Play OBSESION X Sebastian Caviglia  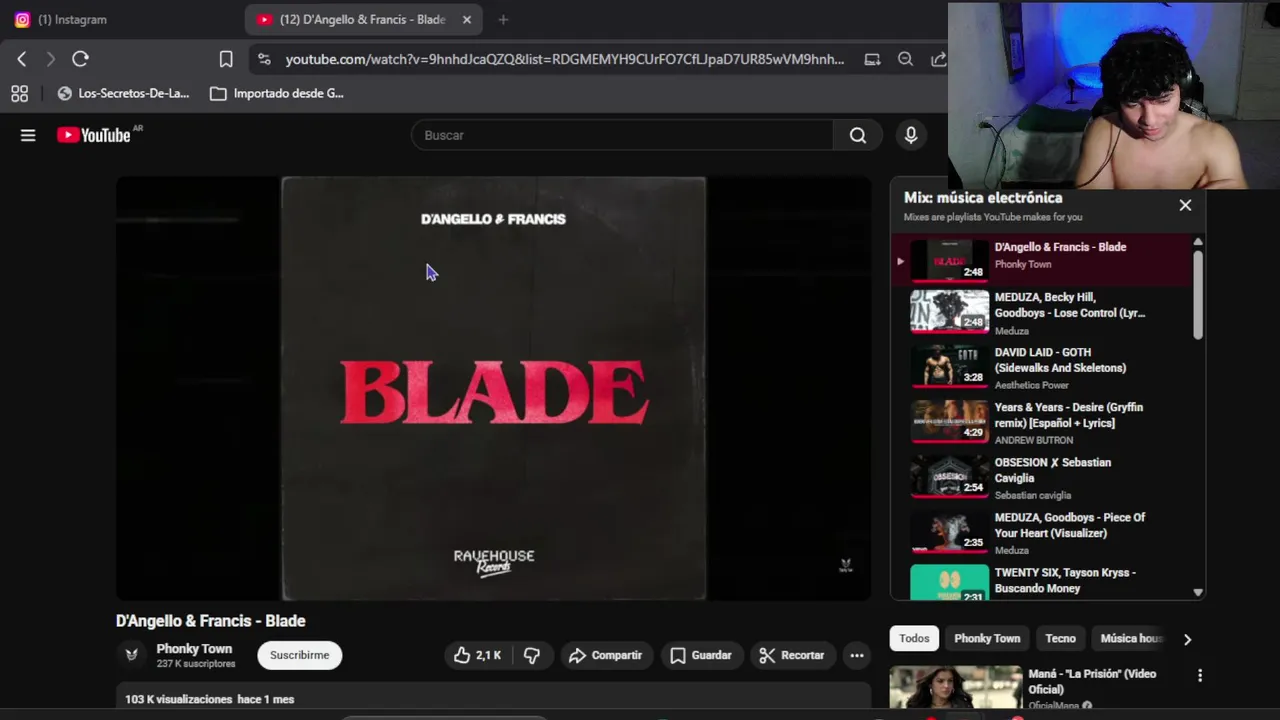click(1040, 478)
